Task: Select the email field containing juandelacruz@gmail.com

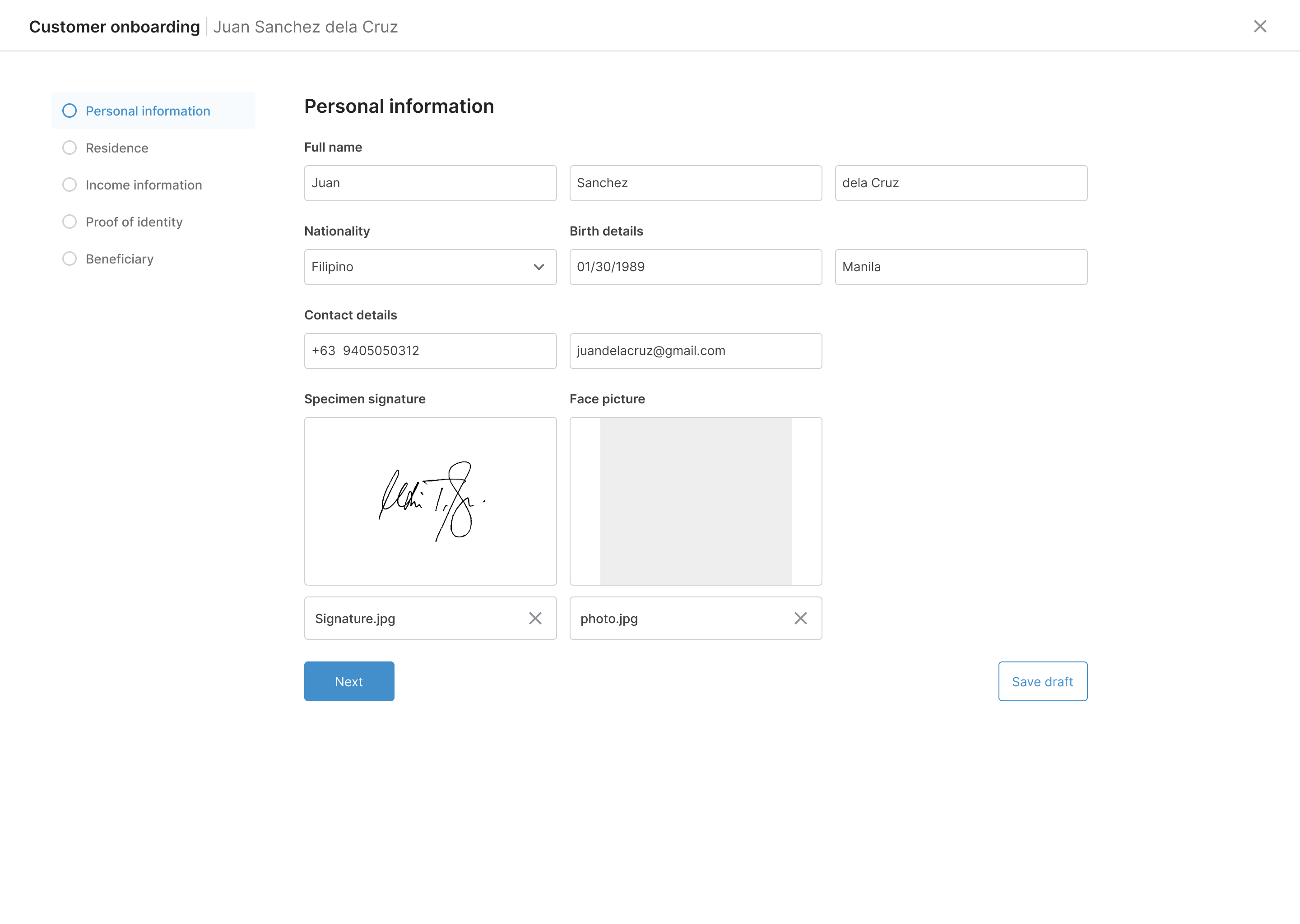Action: [695, 351]
